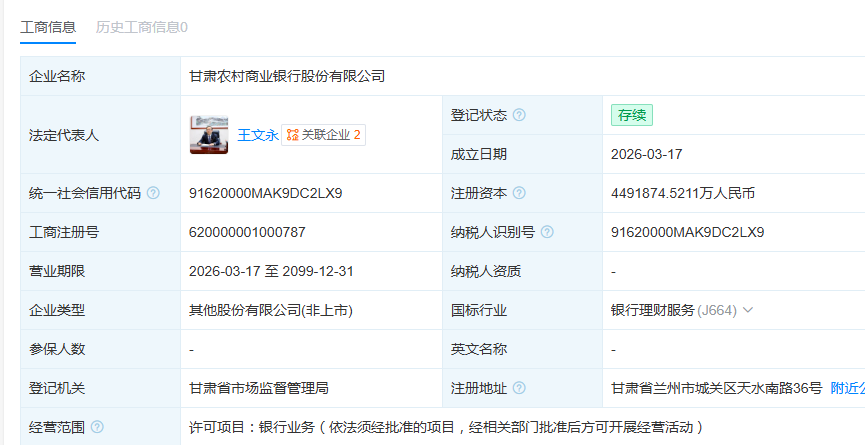Switch to the 历史工商信息 tab
The image size is (865, 445).
(x=141, y=27)
